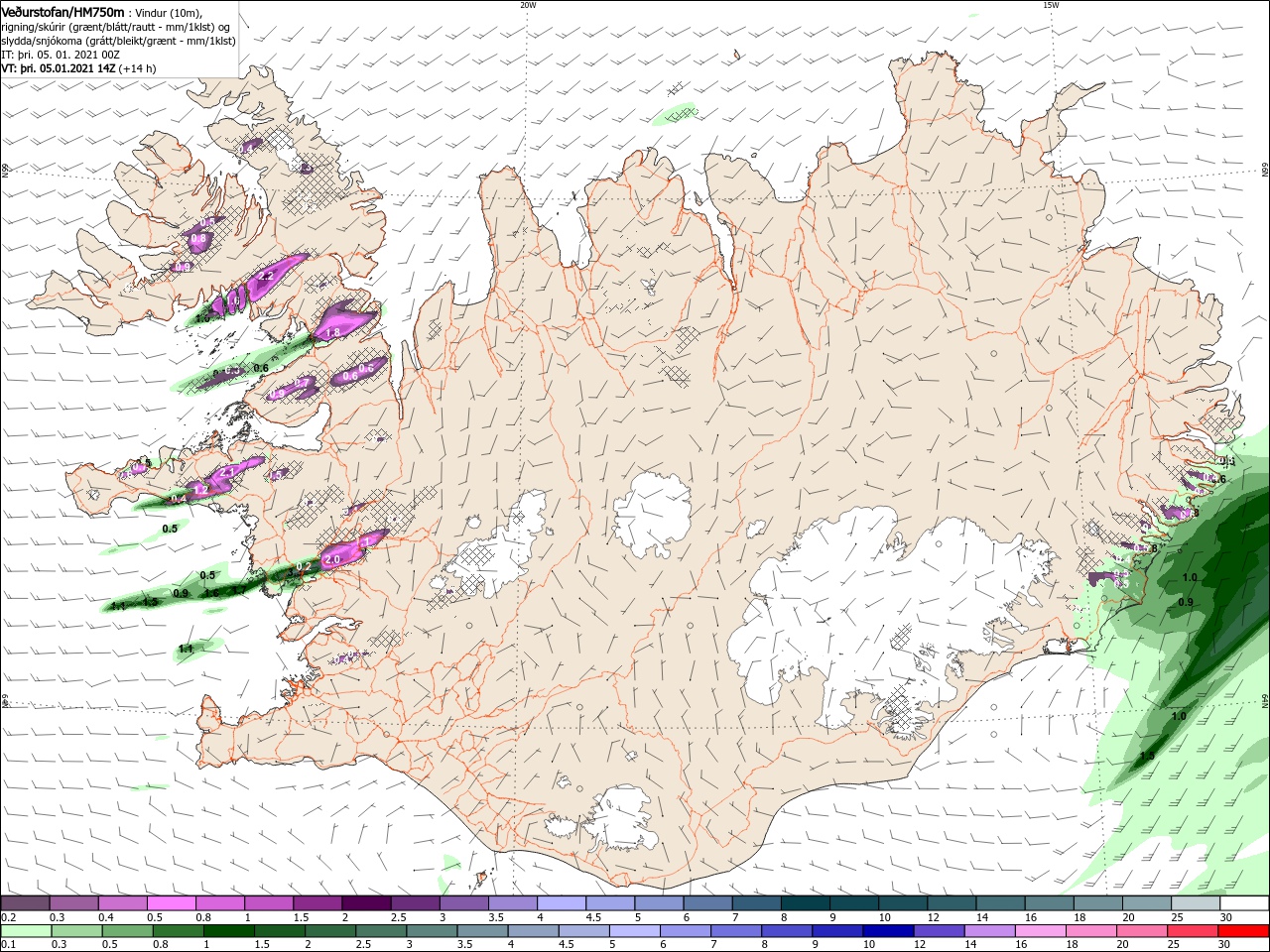Click the 'slydda/snjókoma' legend description line
Image resolution: width=1270 pixels, height=952 pixels.
pos(118,41)
